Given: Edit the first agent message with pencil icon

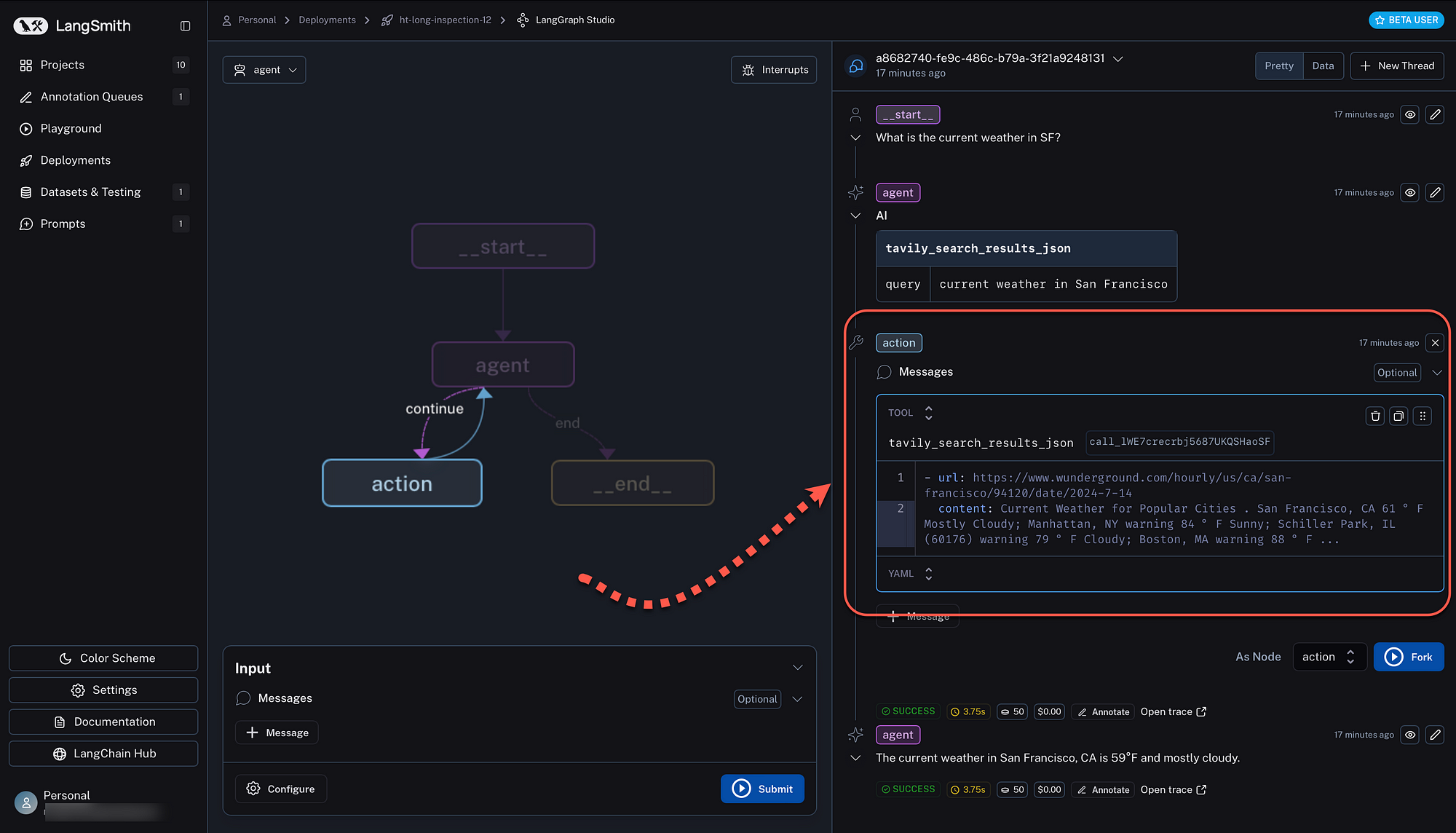Looking at the screenshot, I should point(1434,192).
